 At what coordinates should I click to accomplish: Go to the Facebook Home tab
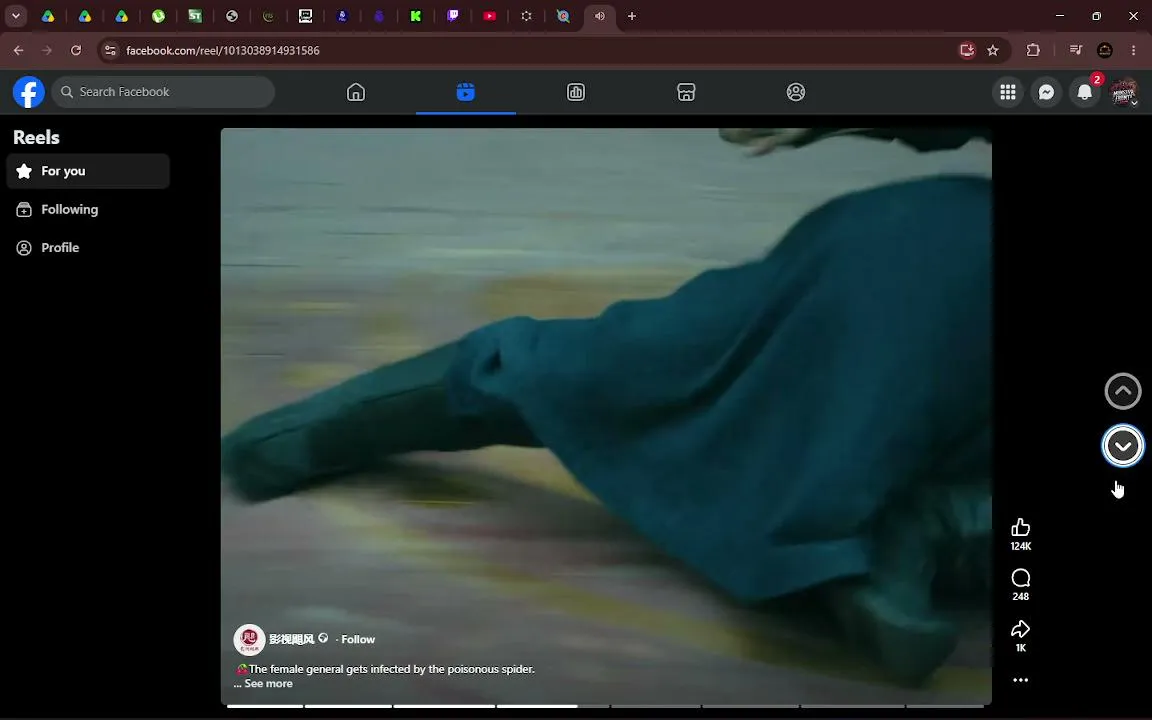coord(356,92)
